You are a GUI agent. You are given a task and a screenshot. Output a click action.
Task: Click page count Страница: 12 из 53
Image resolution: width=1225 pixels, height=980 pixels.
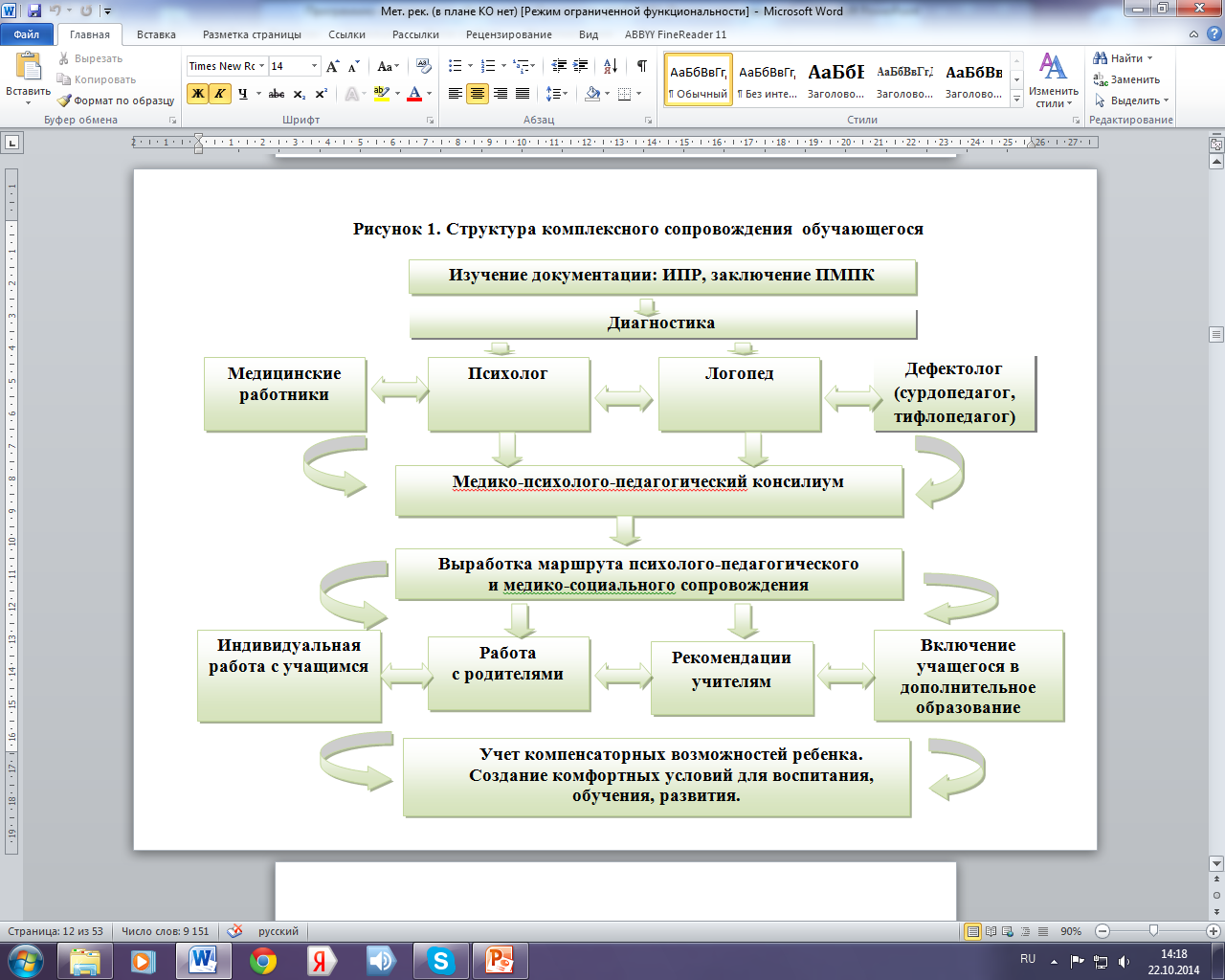point(55,930)
